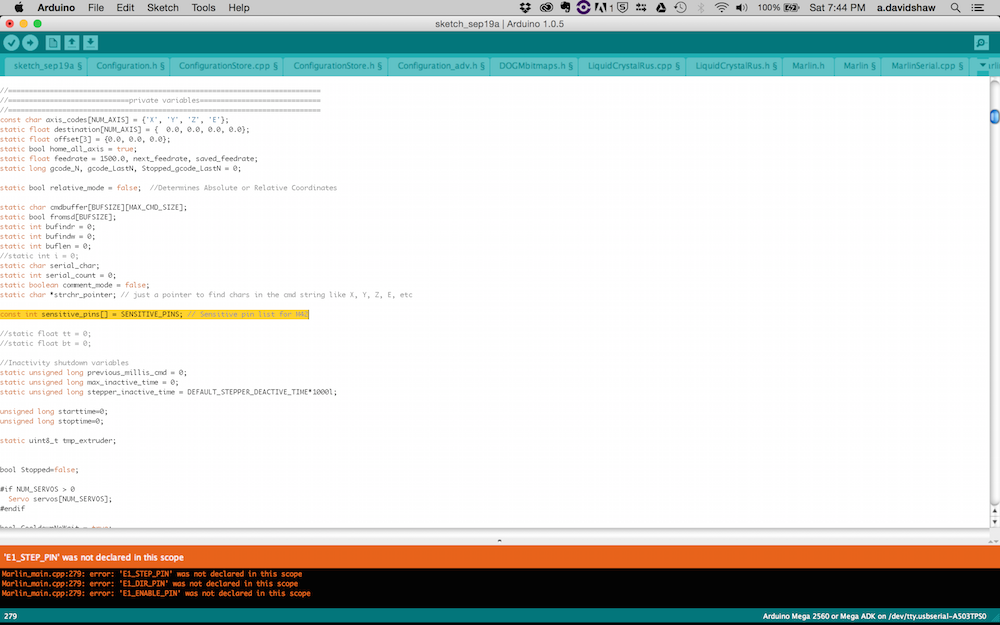Click the 'unsigned long starttime=0;' line
Image resolution: width=1000 pixels, height=625 pixels.
coord(54,411)
